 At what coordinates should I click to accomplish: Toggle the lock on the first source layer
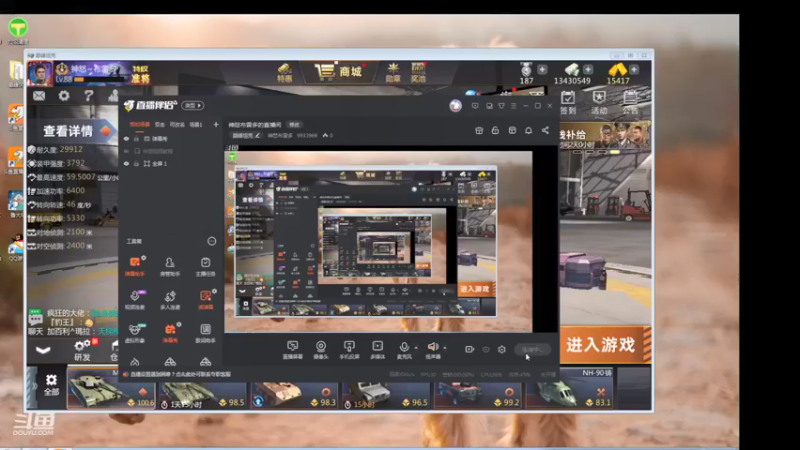[136, 139]
